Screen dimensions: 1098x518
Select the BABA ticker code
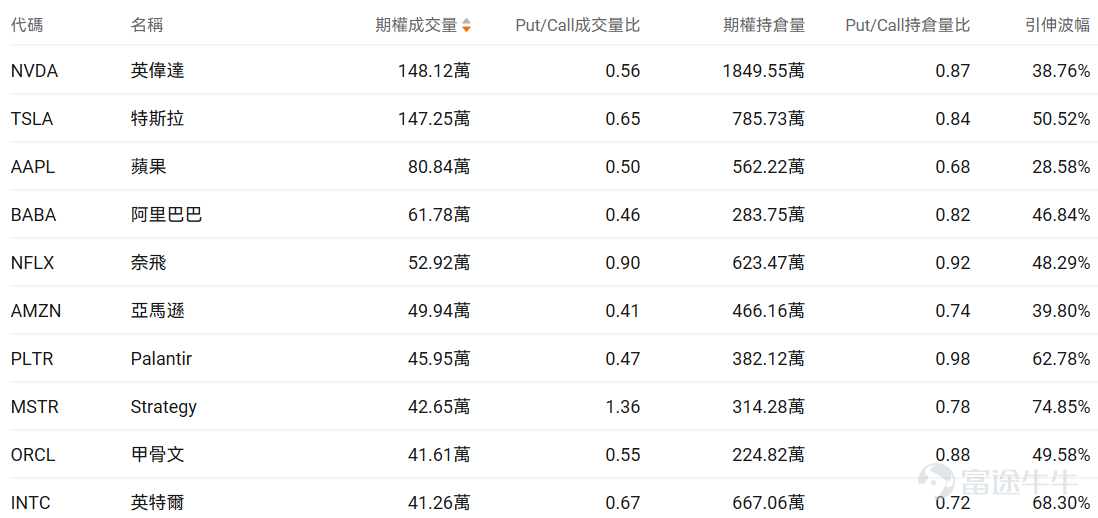click(34, 215)
